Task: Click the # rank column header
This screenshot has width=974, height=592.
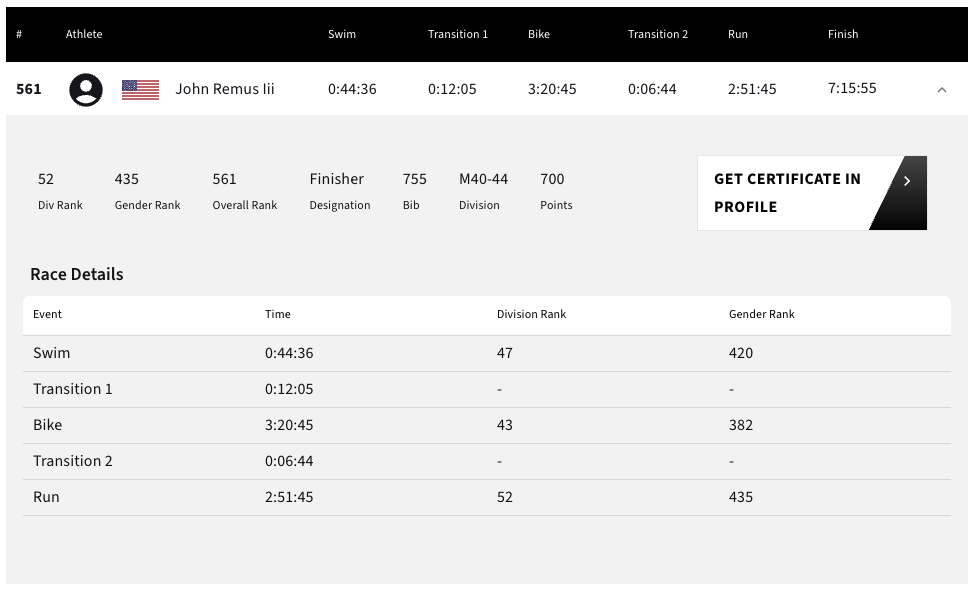Action: (19, 34)
